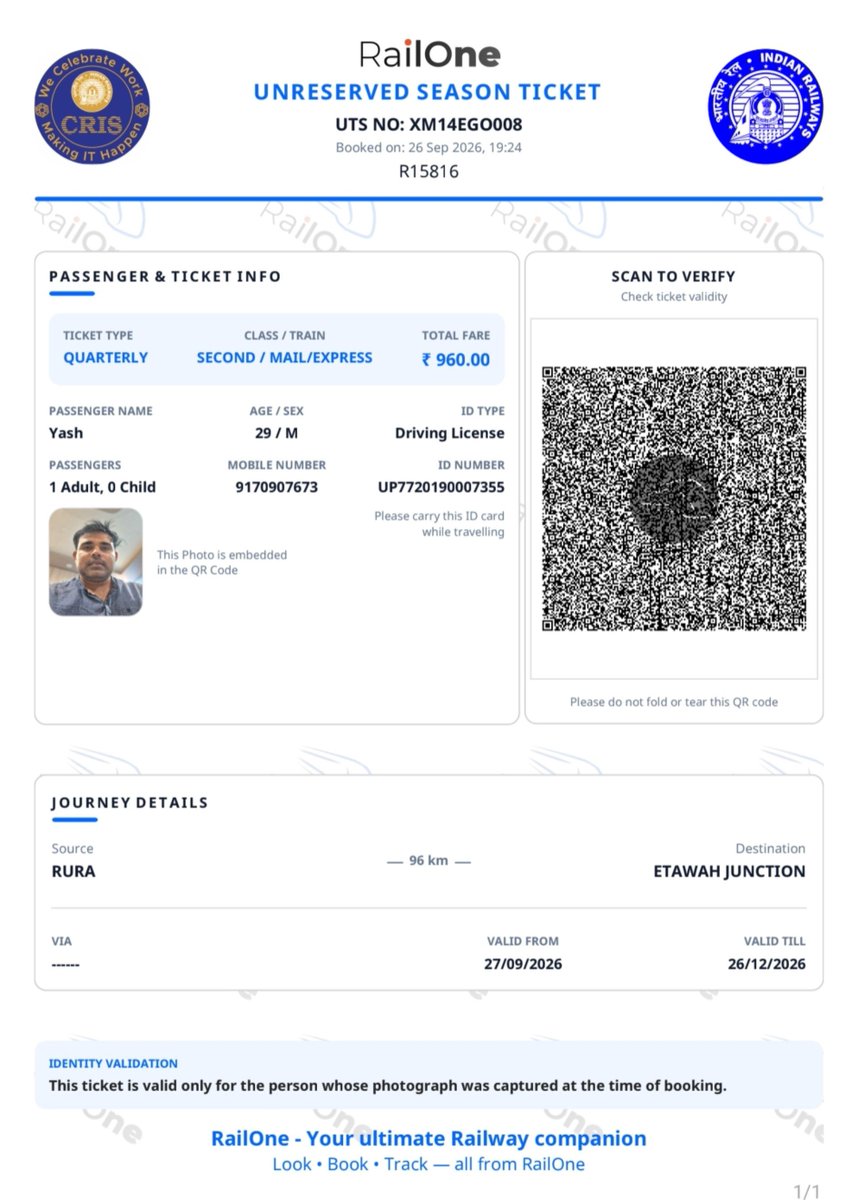
Task: Select ticket type QUARTERLY
Action: (x=106, y=358)
